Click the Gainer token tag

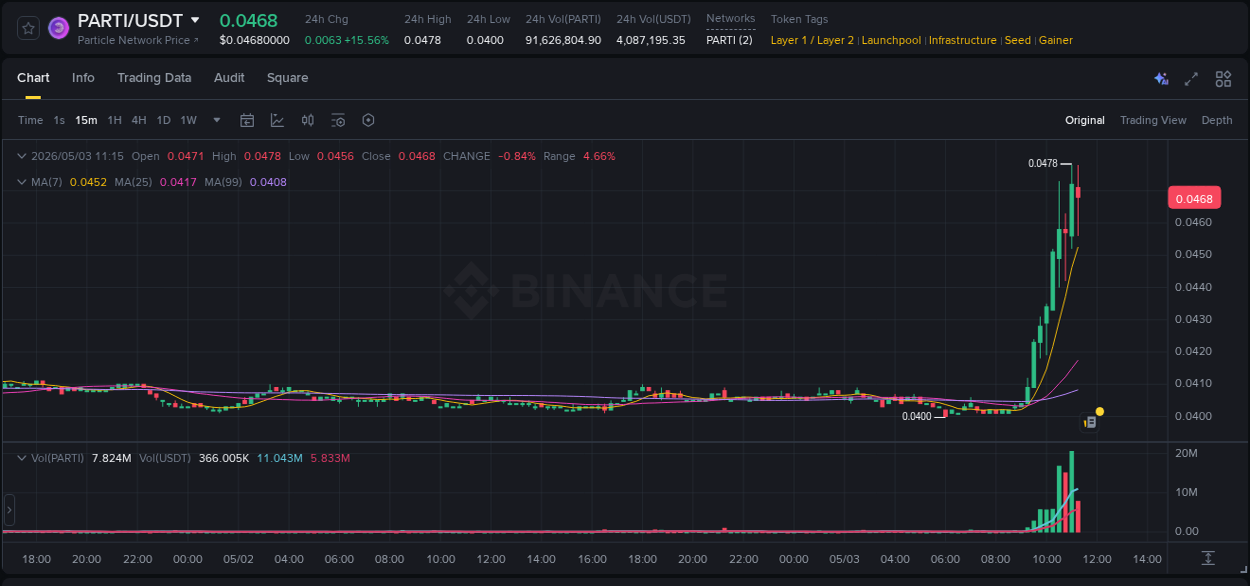click(1055, 40)
